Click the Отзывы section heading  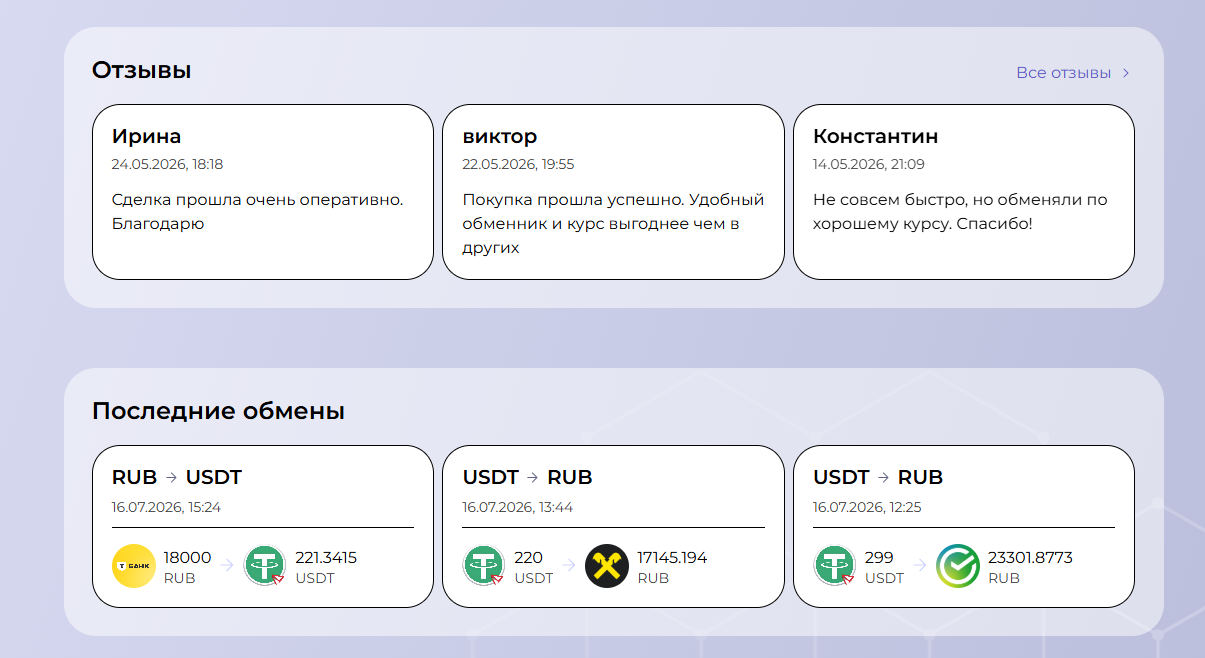coord(141,70)
